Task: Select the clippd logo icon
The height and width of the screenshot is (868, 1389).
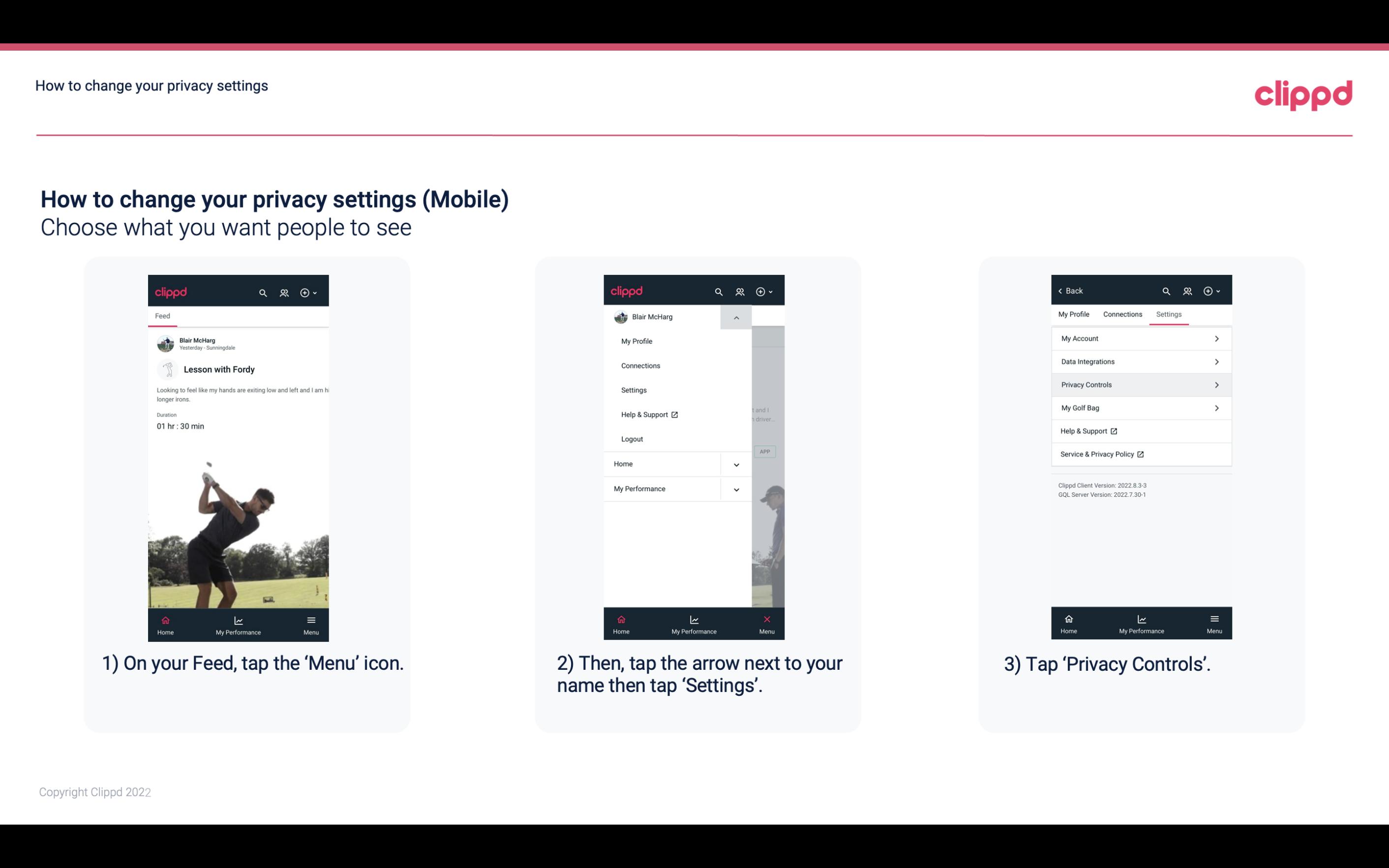Action: click(x=1302, y=94)
